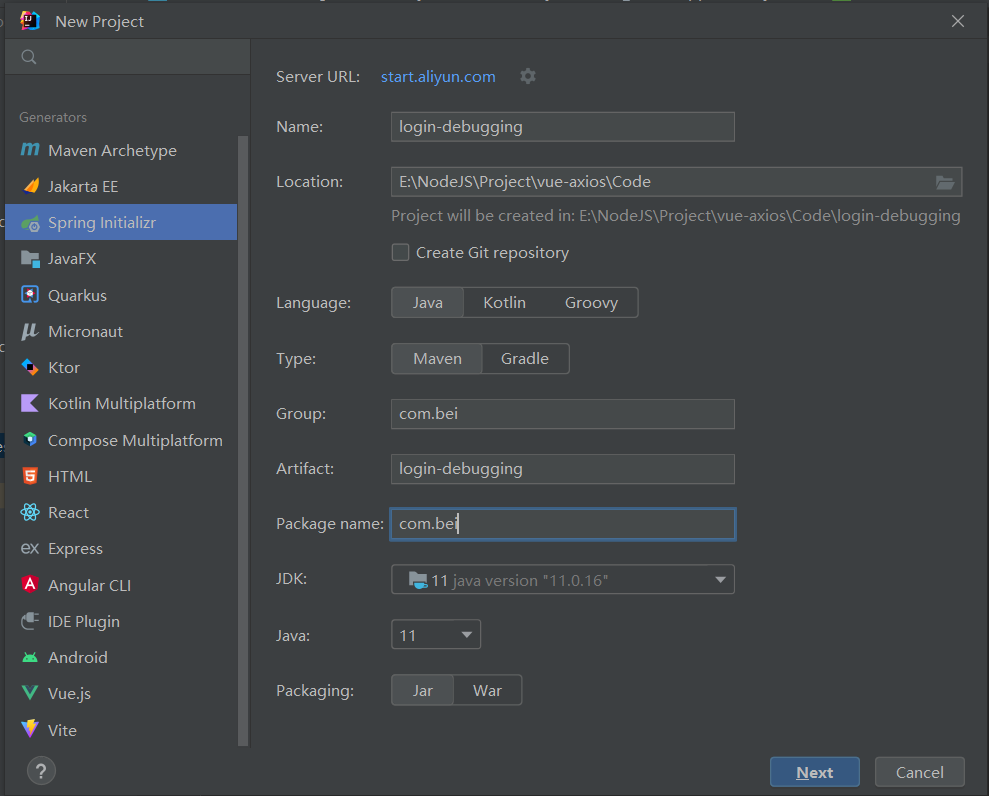Click the Group input field
The image size is (989, 796).
(562, 413)
